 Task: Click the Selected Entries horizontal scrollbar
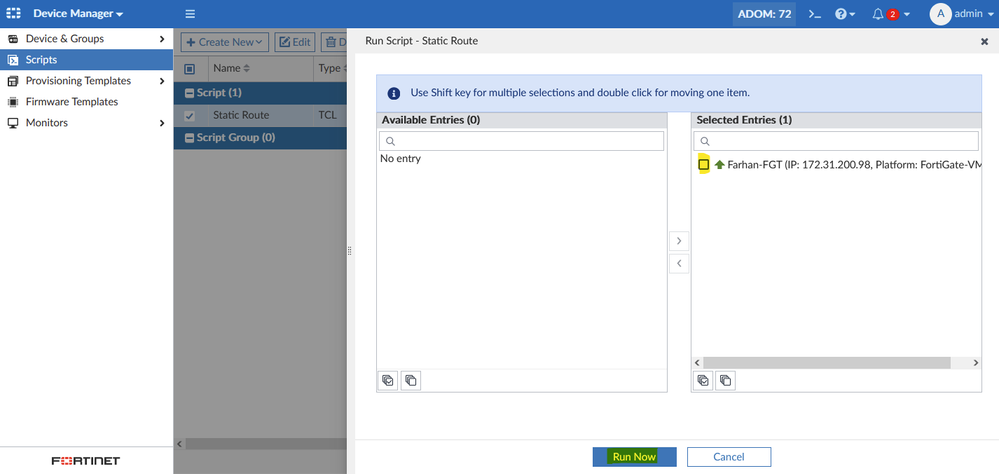click(x=826, y=363)
